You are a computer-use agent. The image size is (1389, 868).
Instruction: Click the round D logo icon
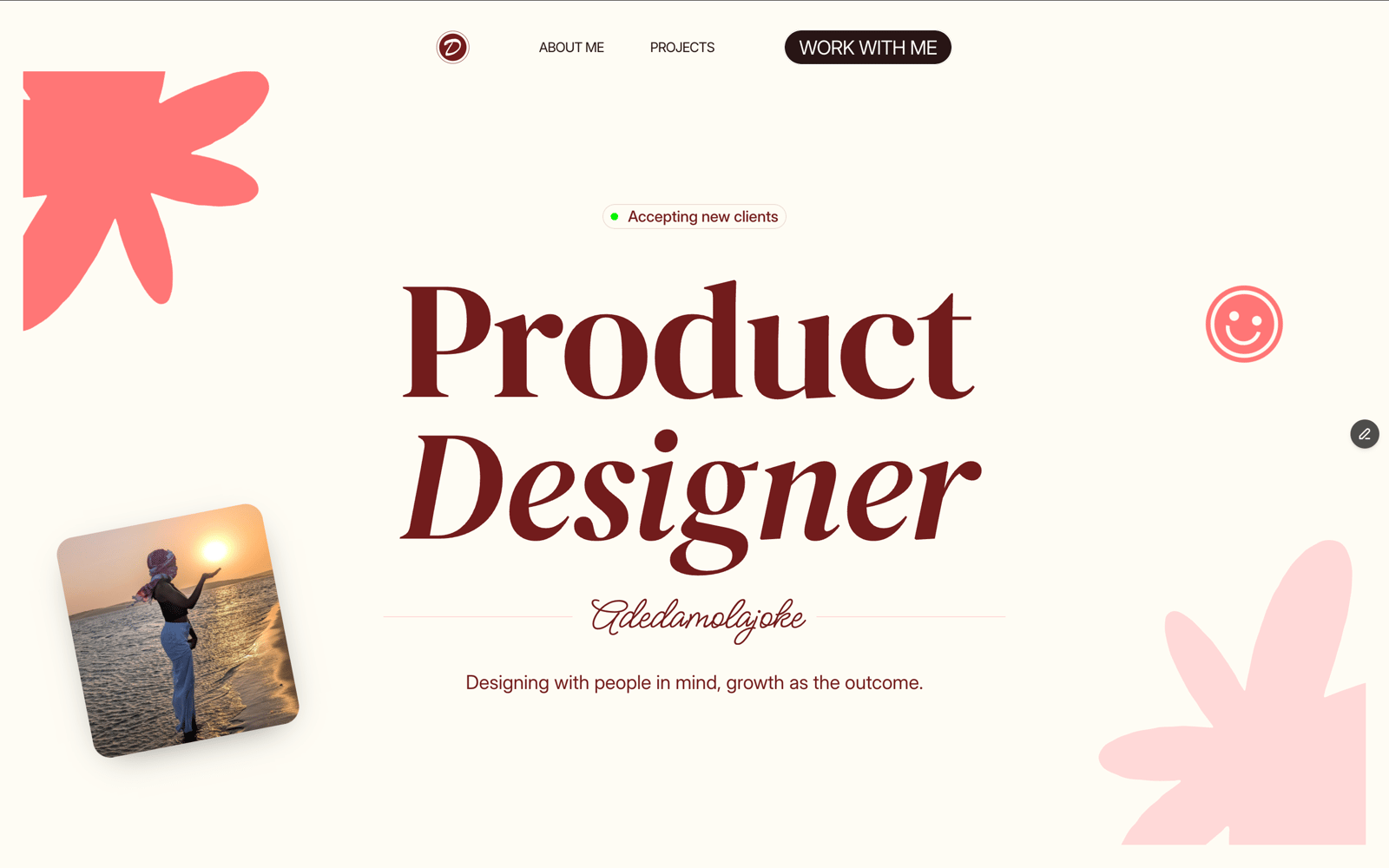[x=452, y=47]
